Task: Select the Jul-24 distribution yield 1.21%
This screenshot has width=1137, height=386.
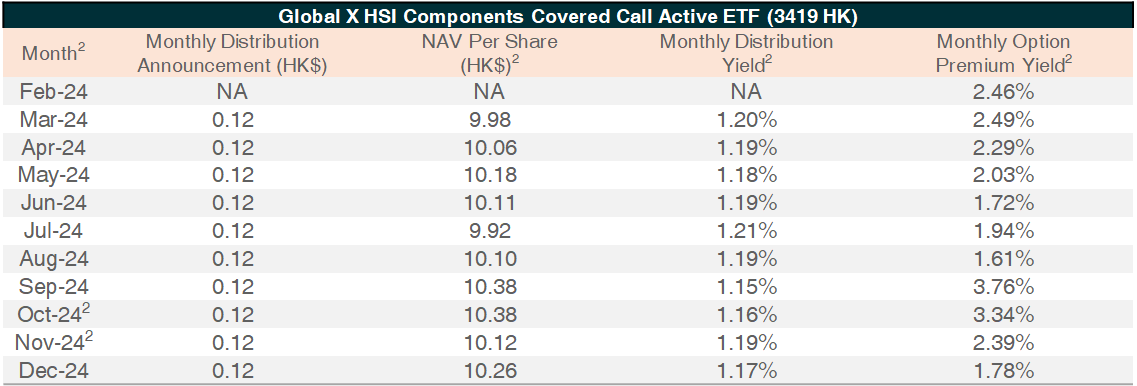Action: tap(745, 231)
